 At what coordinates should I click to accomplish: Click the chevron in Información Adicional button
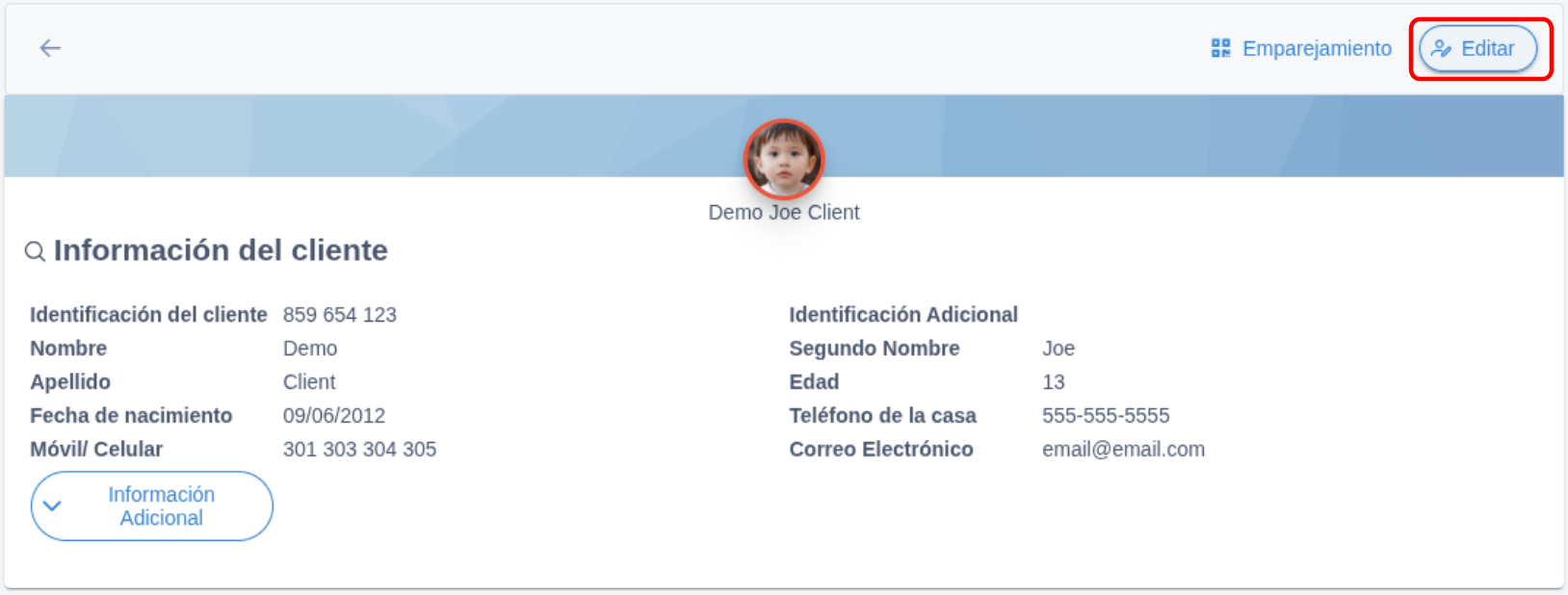coord(53,505)
